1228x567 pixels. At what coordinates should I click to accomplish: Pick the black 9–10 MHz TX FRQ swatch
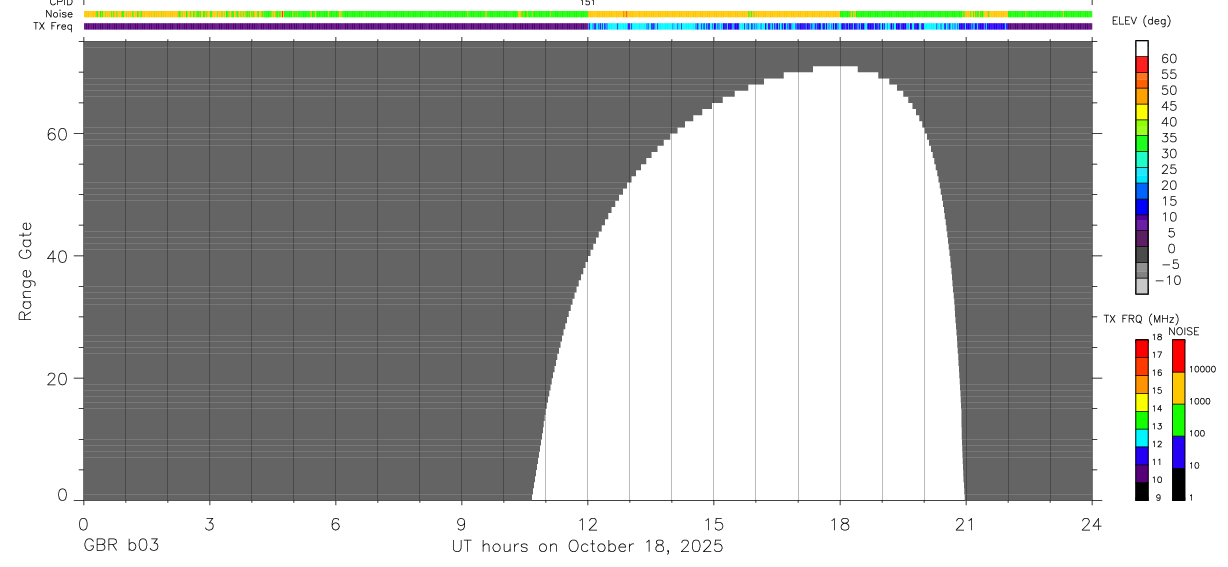[x=1141, y=491]
